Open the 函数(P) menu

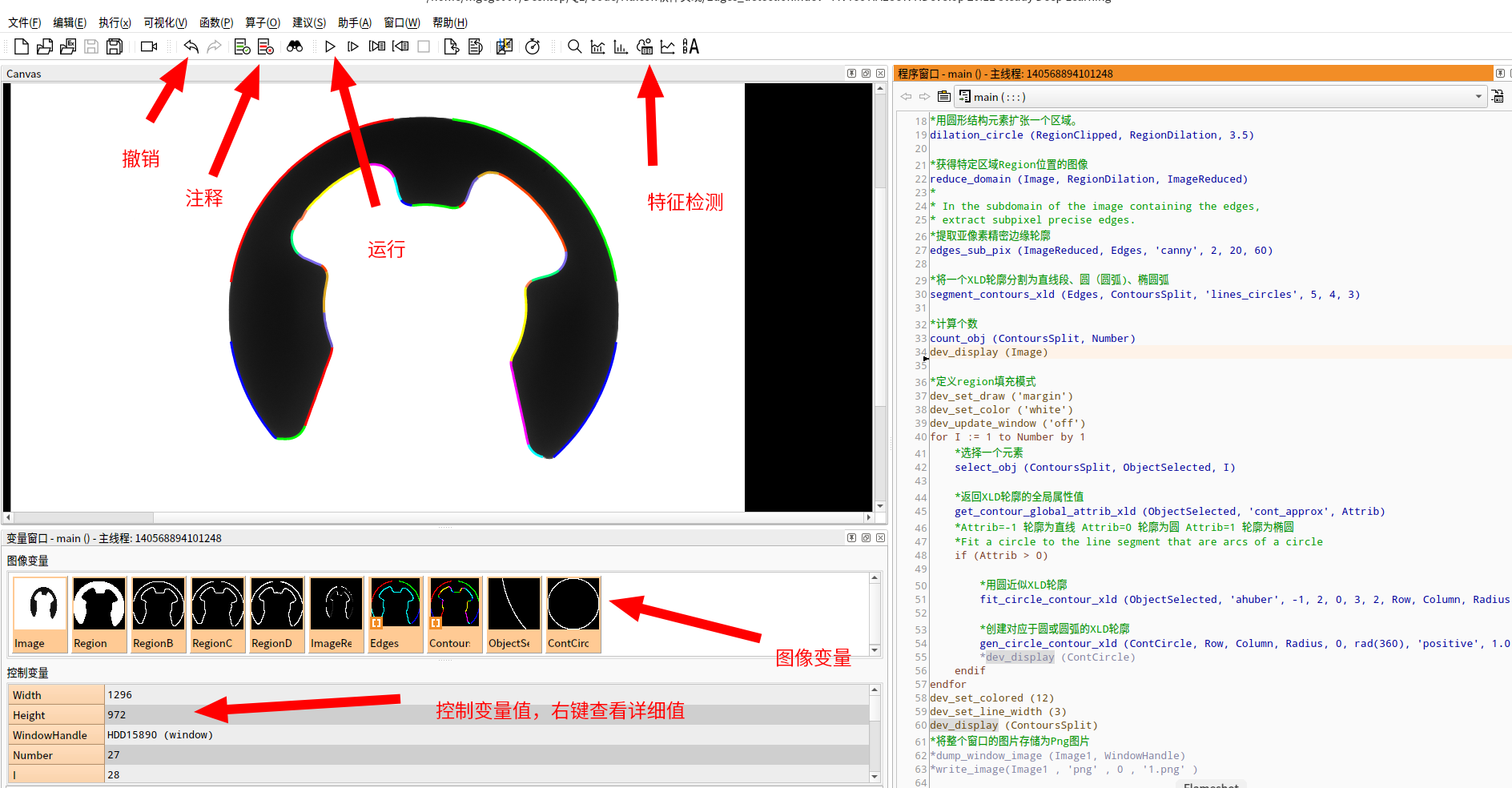pyautogui.click(x=216, y=22)
